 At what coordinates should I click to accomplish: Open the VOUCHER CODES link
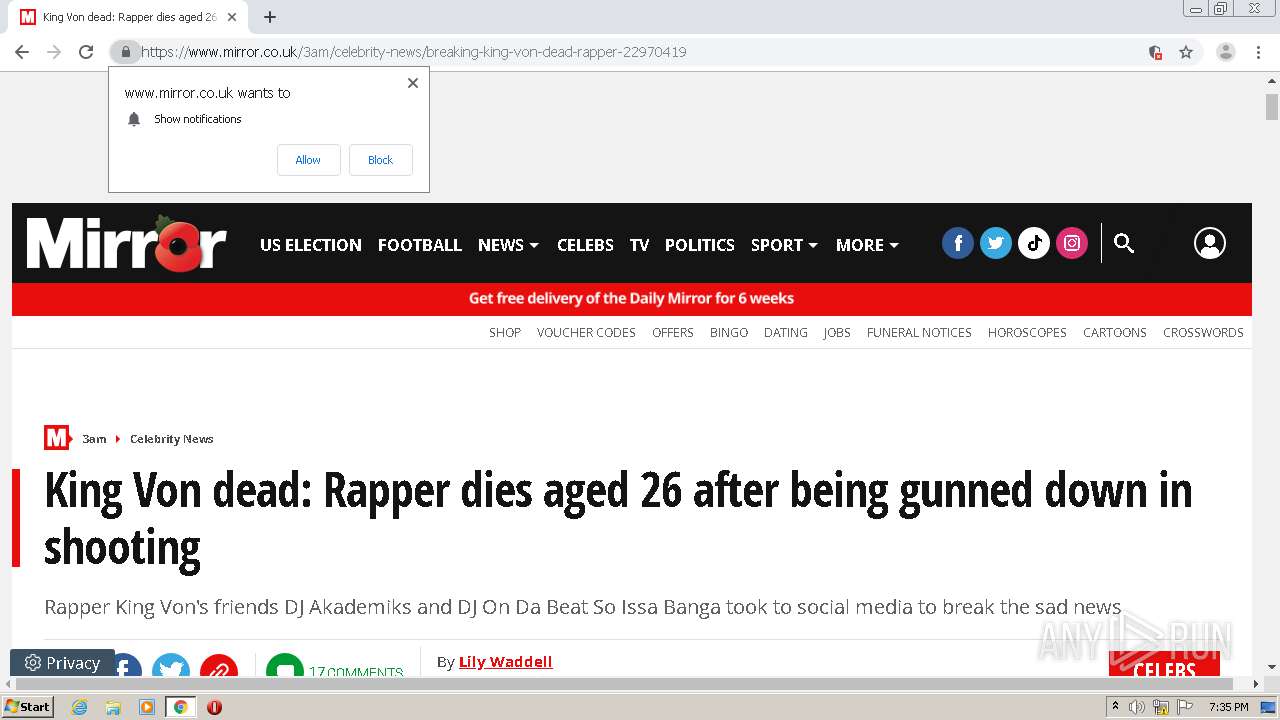(586, 333)
